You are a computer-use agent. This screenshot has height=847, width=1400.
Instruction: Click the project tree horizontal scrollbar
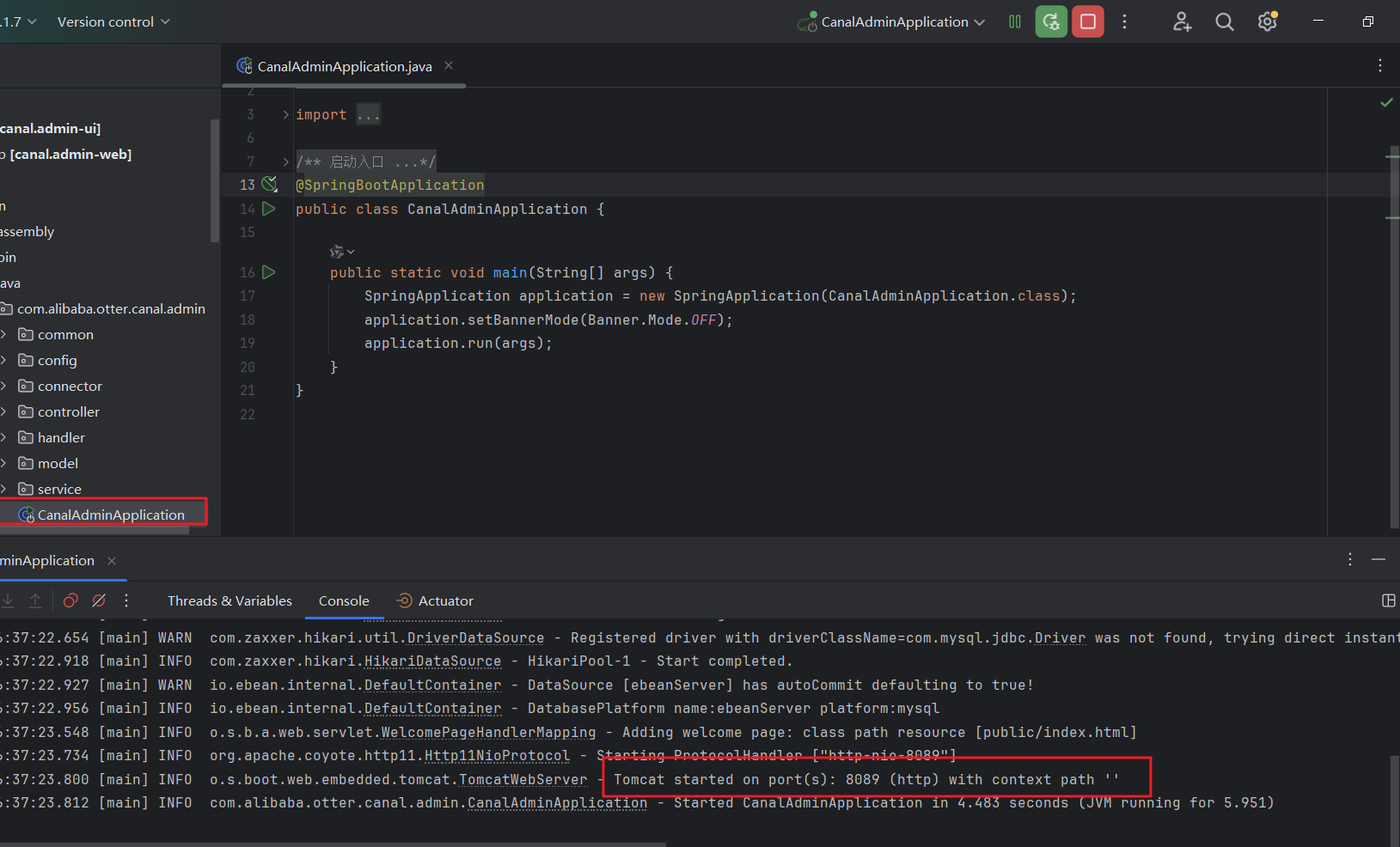point(95,530)
